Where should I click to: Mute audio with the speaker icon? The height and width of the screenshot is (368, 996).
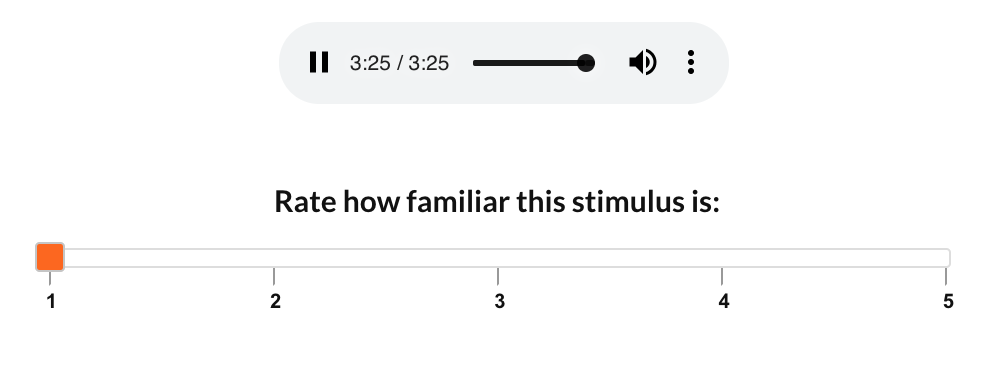[642, 63]
